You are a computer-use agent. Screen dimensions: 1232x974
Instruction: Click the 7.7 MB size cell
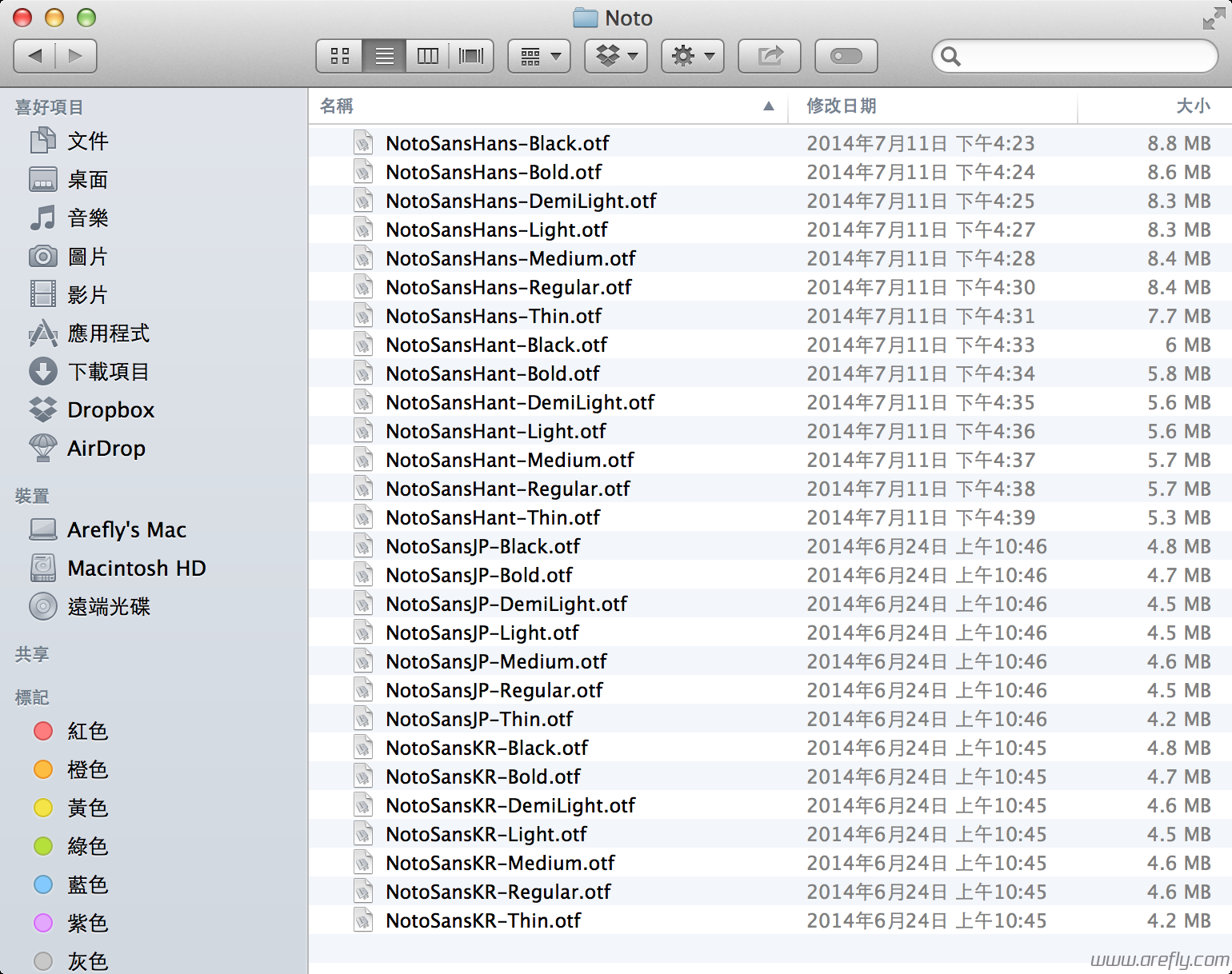pos(1179,316)
